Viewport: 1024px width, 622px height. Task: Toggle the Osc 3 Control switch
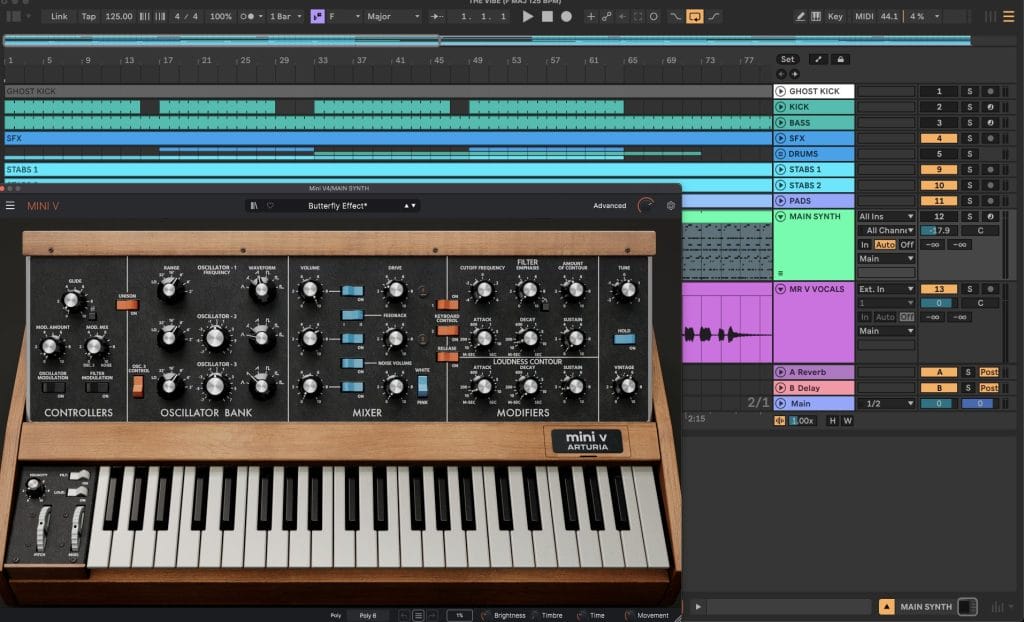(x=138, y=387)
